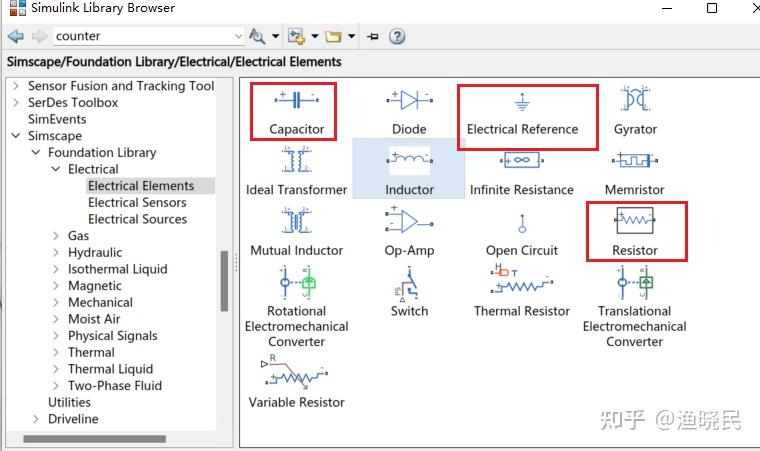Select the Simscape library label

[55, 136]
